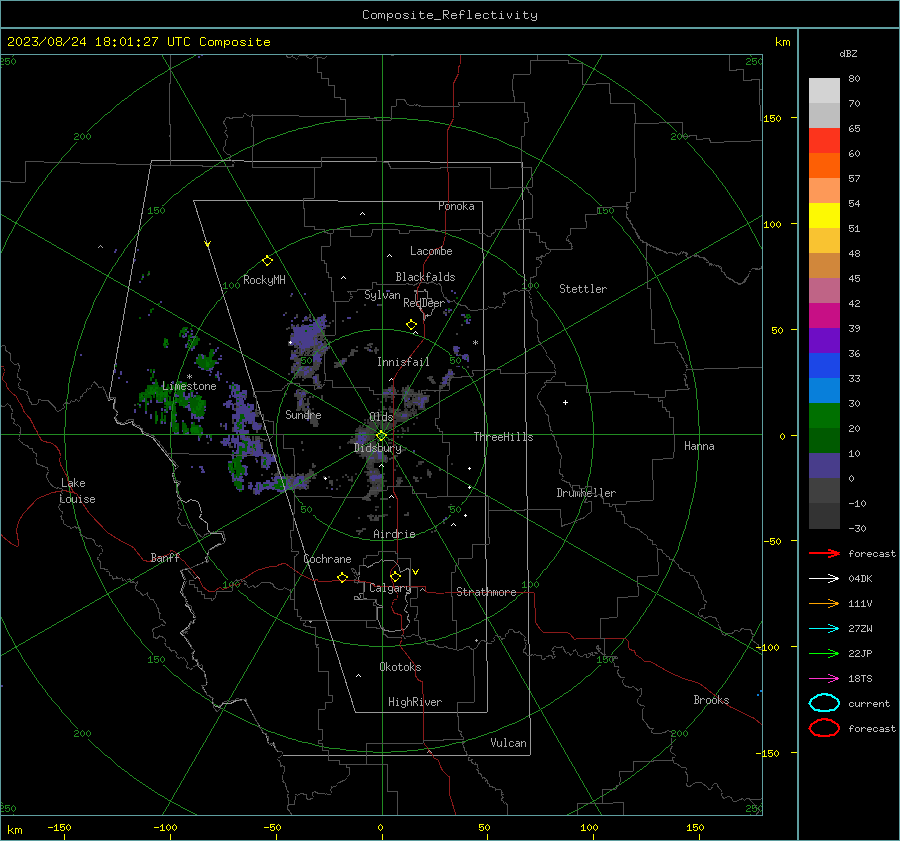900x841 pixels.
Task: Click the Brooks town label
Action: [711, 700]
